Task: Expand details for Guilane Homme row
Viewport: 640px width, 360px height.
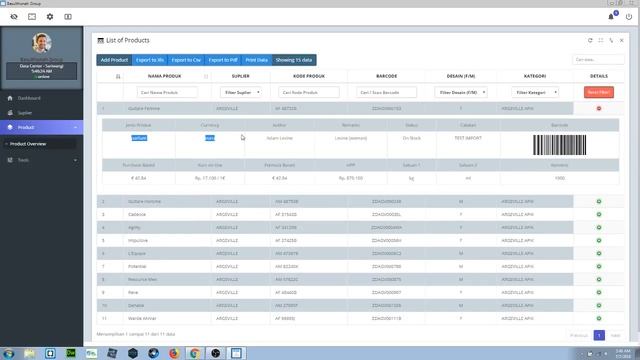Action: click(599, 202)
